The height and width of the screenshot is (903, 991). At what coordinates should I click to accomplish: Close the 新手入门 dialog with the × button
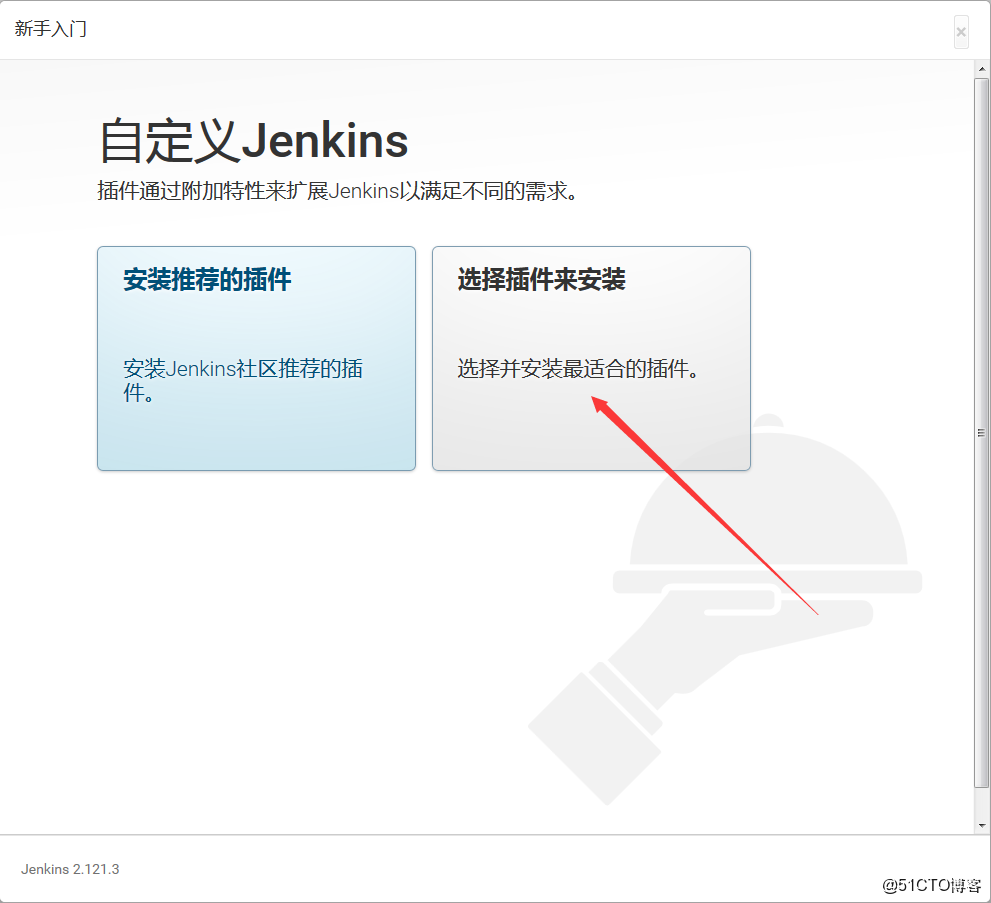961,32
